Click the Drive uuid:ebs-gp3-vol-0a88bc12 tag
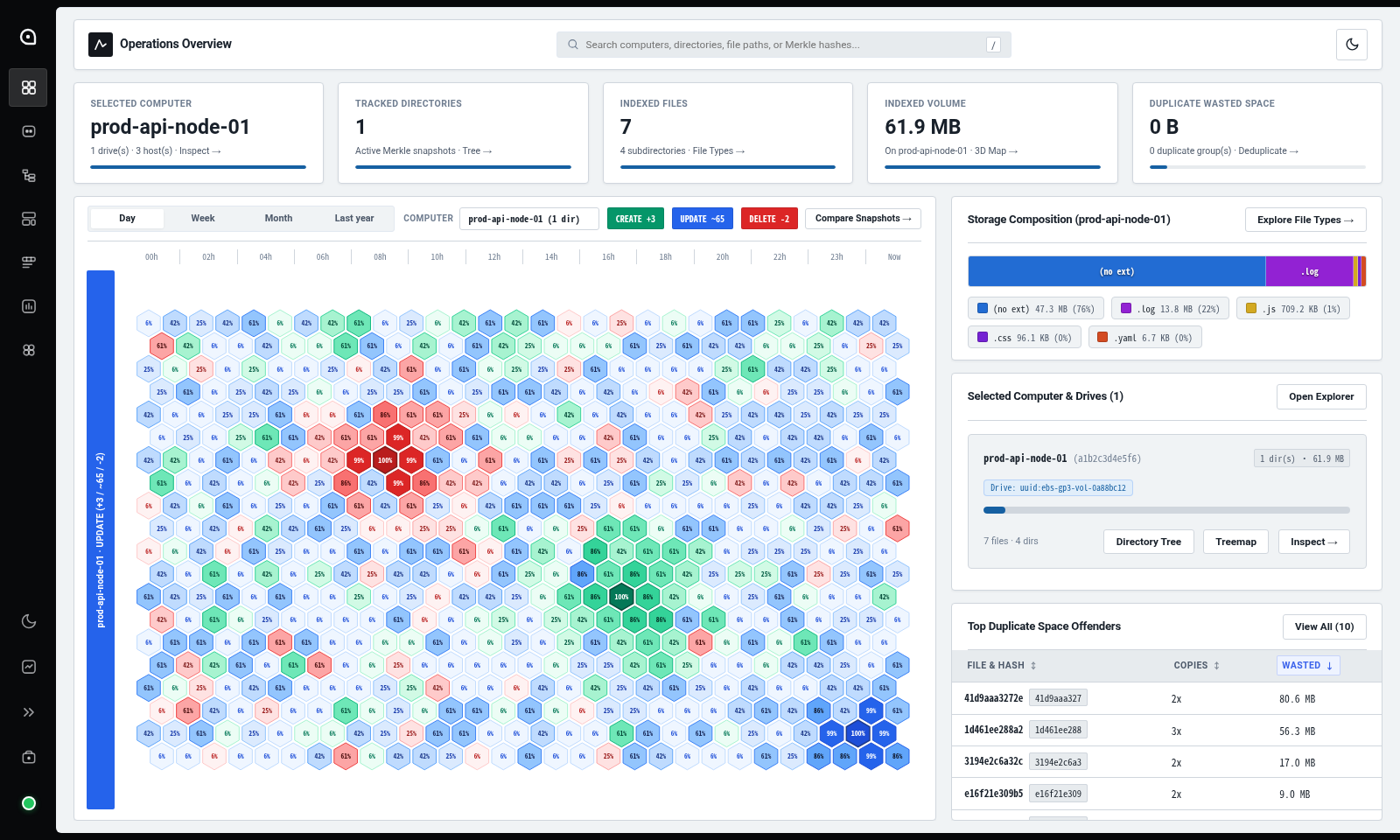 tap(1058, 487)
